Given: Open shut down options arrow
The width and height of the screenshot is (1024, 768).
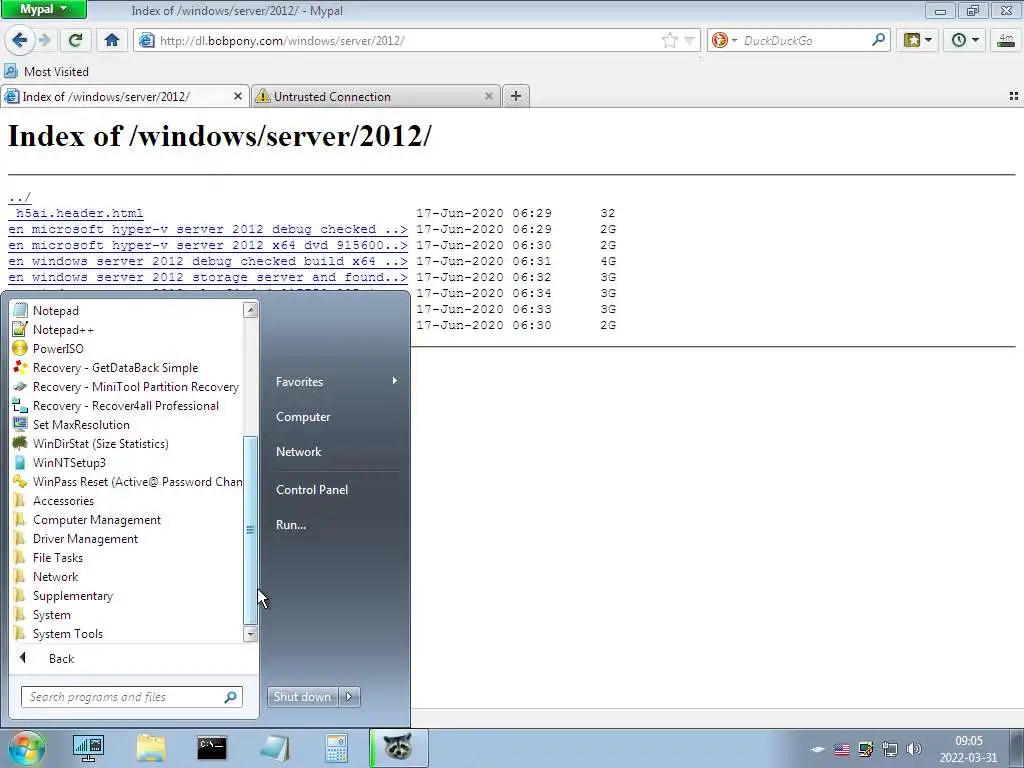Looking at the screenshot, I should point(349,697).
